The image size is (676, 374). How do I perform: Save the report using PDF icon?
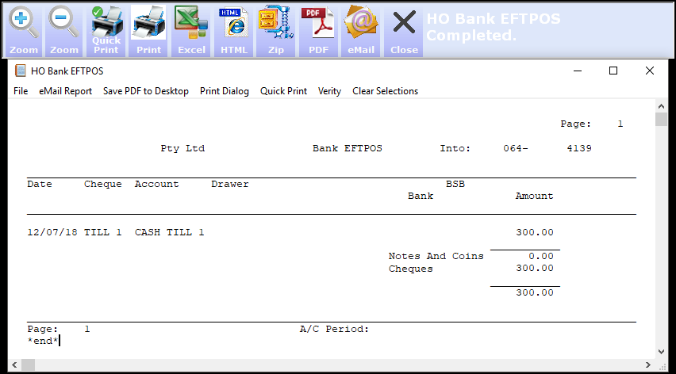(x=318, y=31)
